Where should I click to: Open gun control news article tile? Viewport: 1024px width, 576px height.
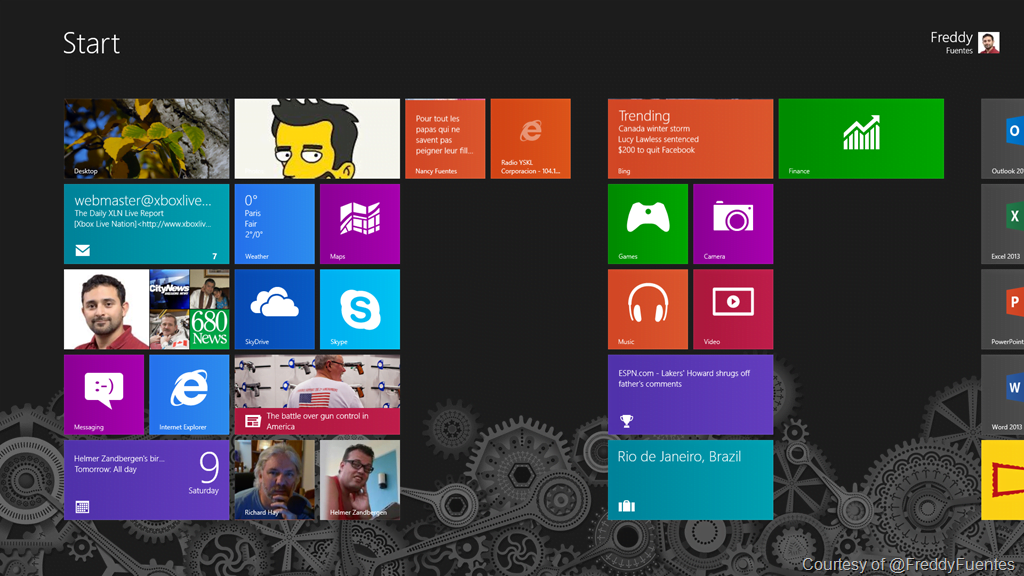317,394
